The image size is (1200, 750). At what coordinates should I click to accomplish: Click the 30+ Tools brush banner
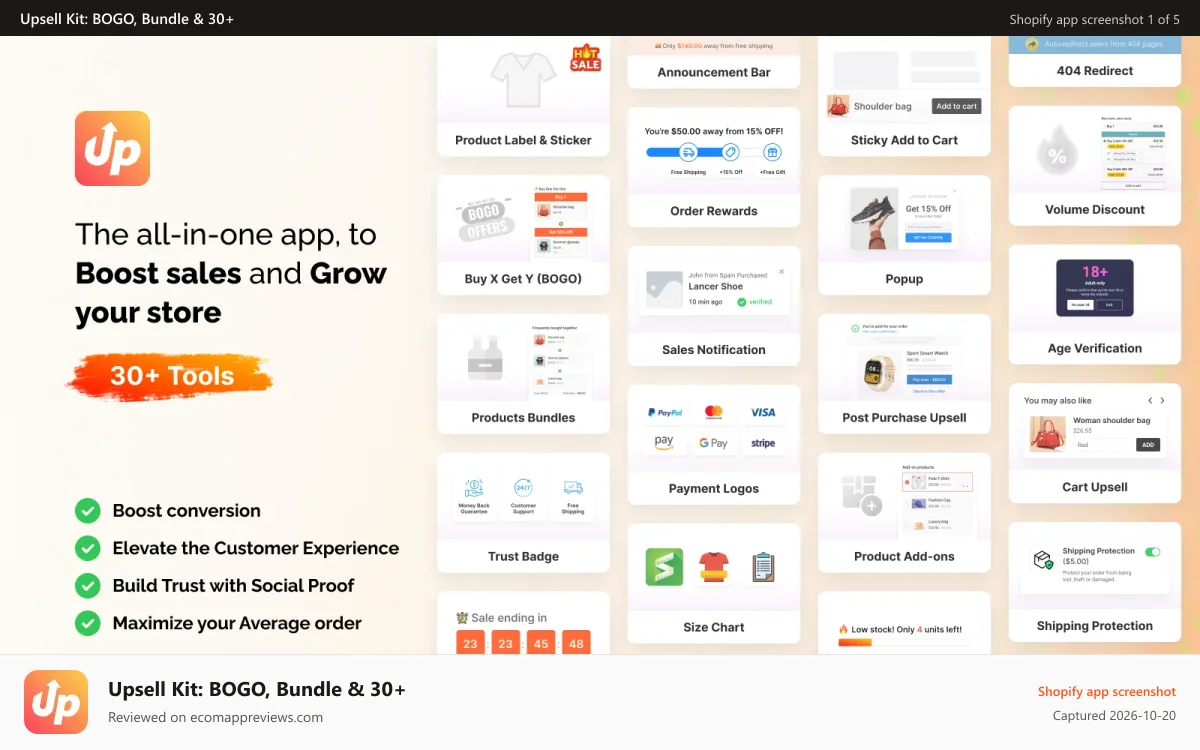pyautogui.click(x=171, y=377)
